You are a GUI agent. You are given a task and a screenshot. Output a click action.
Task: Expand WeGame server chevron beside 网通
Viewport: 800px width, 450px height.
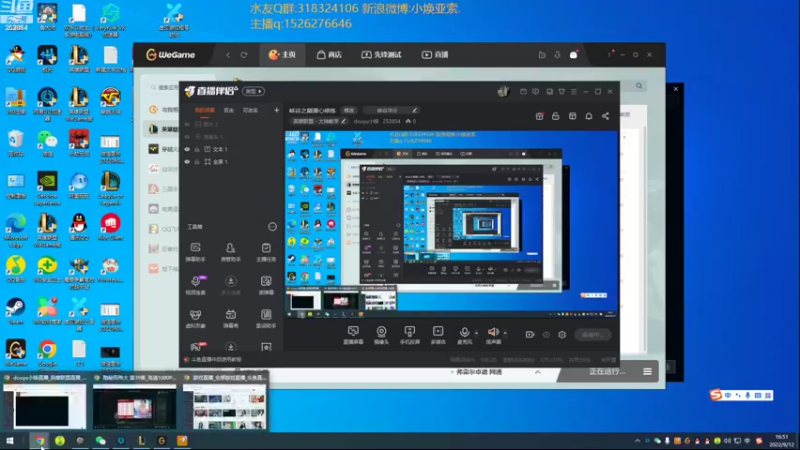pos(538,372)
